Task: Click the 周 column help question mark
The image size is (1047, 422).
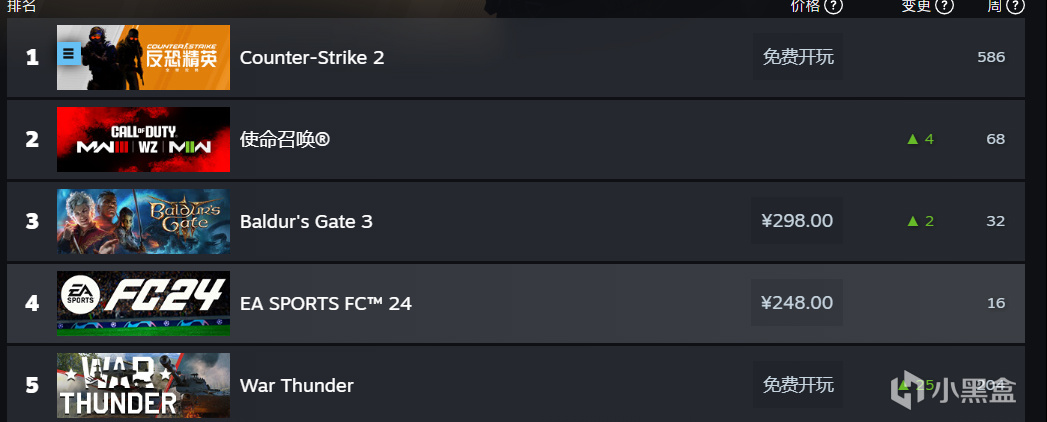Action: (1017, 6)
